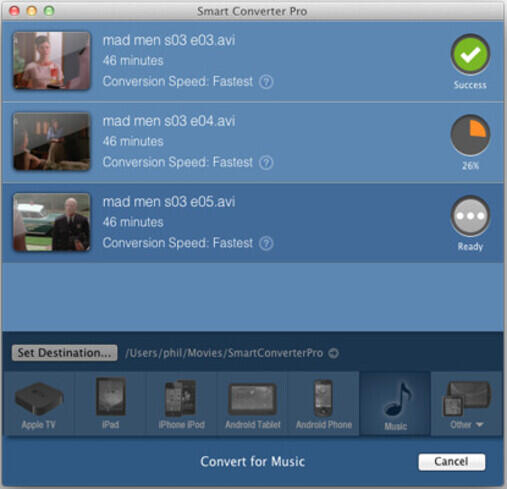Click the Set Destination button
Viewport: 507px width, 489px height.
(x=64, y=353)
